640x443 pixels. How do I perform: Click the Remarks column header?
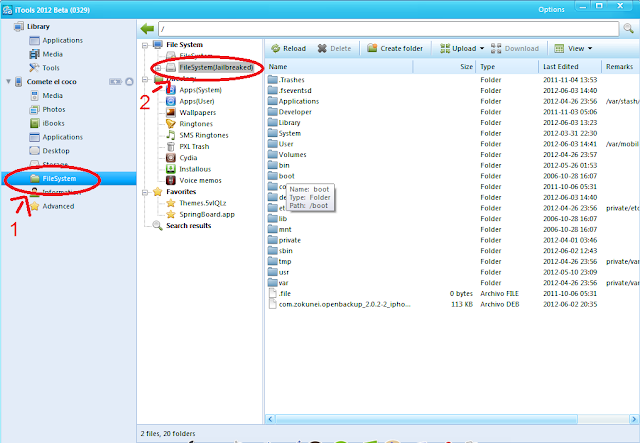click(620, 67)
